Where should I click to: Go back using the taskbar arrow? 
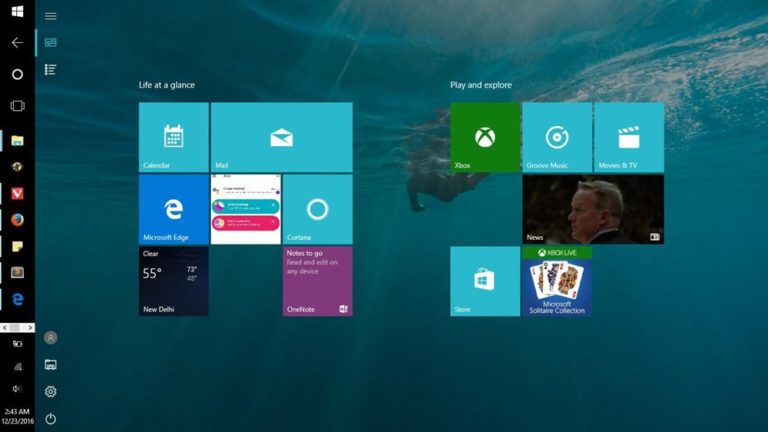(x=17, y=43)
